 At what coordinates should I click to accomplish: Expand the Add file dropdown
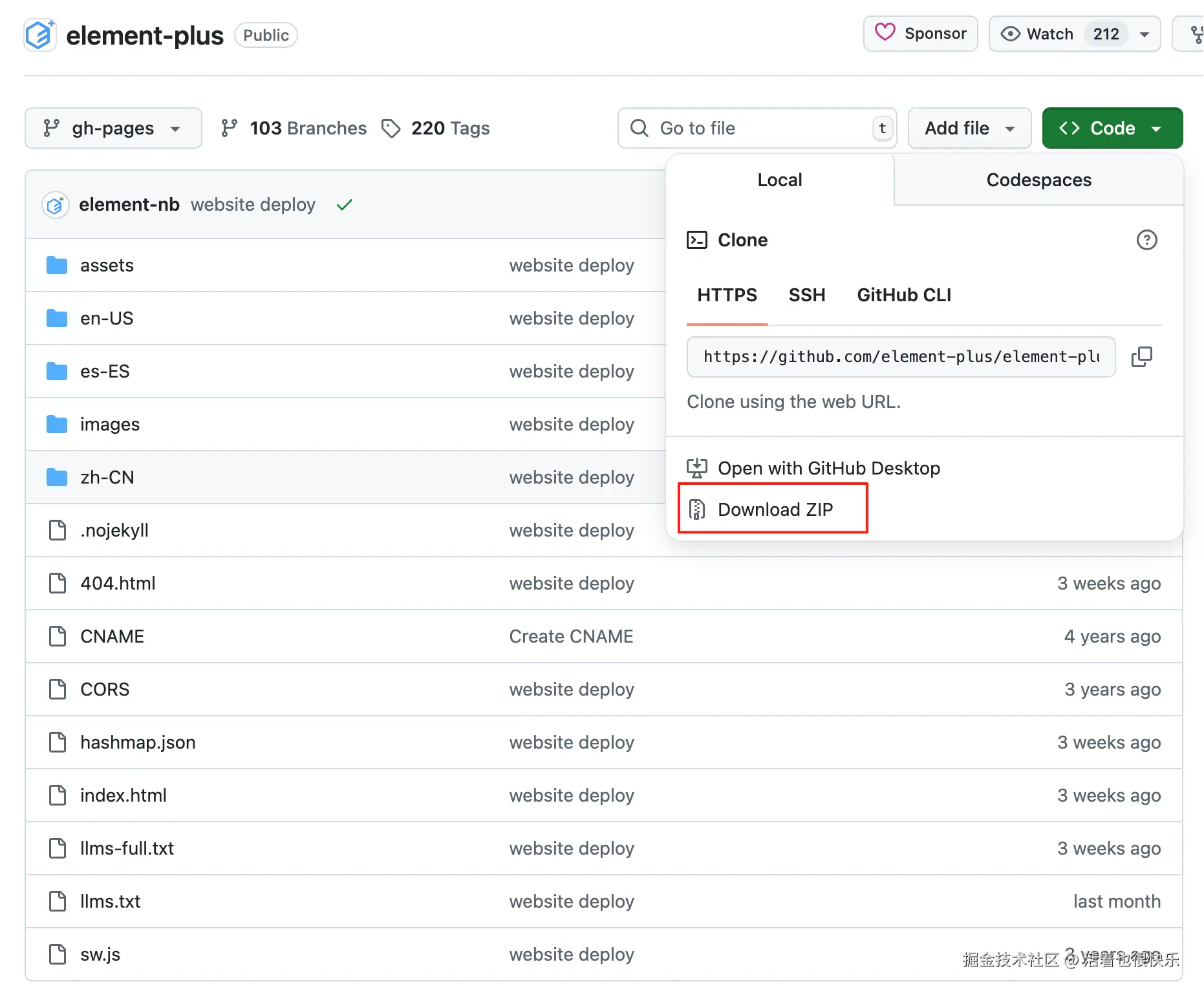point(969,128)
